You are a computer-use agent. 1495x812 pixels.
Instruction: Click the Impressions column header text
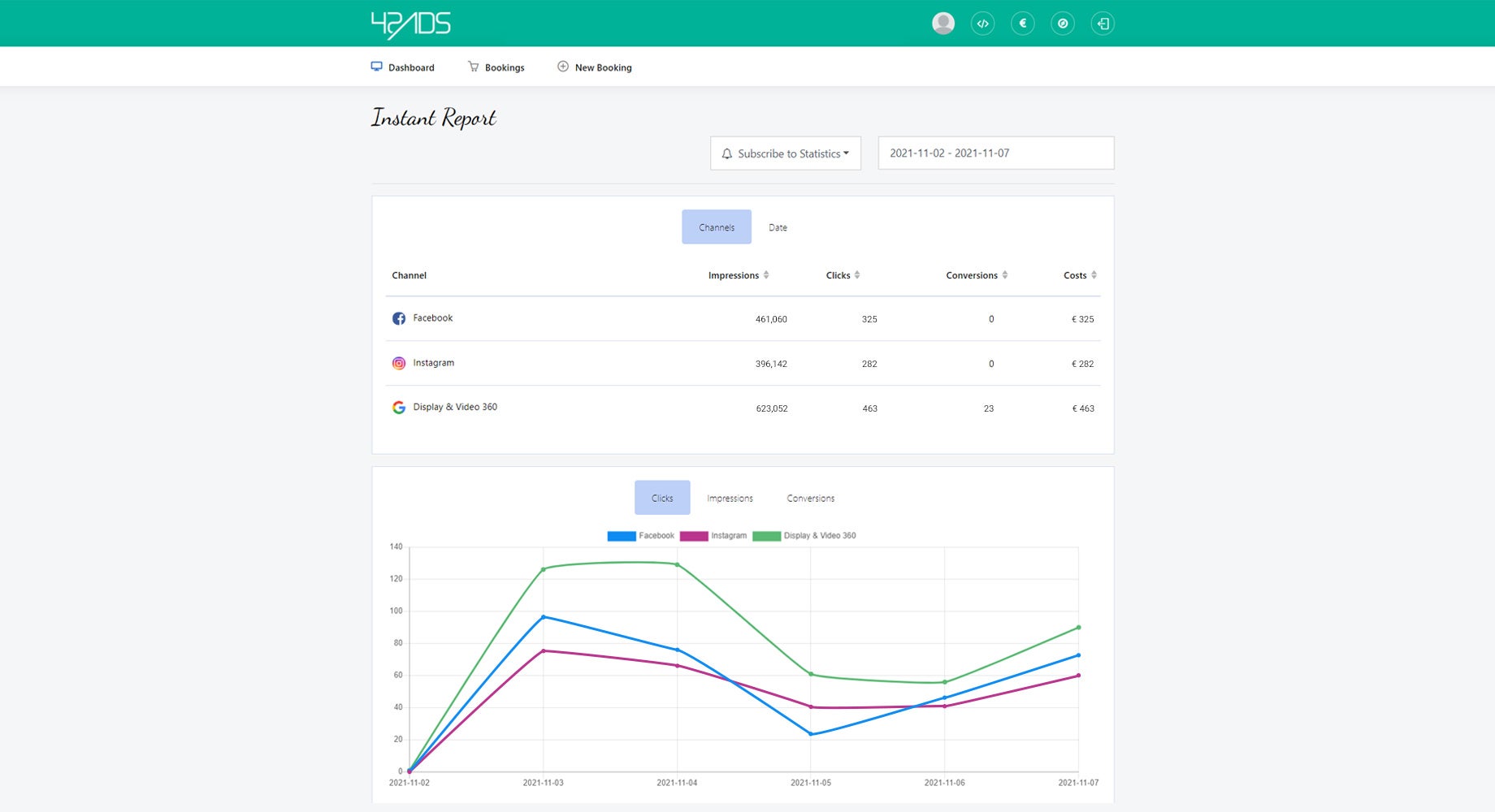[x=734, y=275]
